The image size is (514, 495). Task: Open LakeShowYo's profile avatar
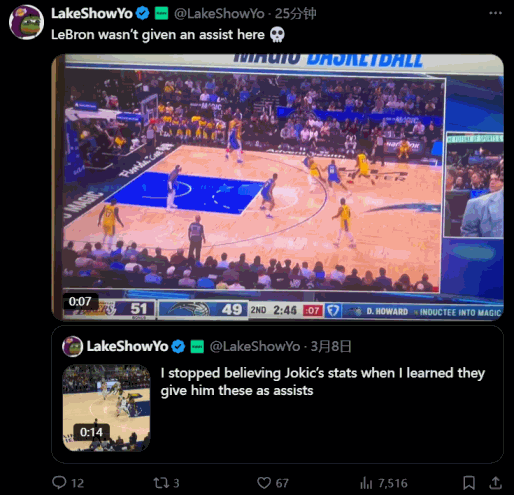[26, 22]
